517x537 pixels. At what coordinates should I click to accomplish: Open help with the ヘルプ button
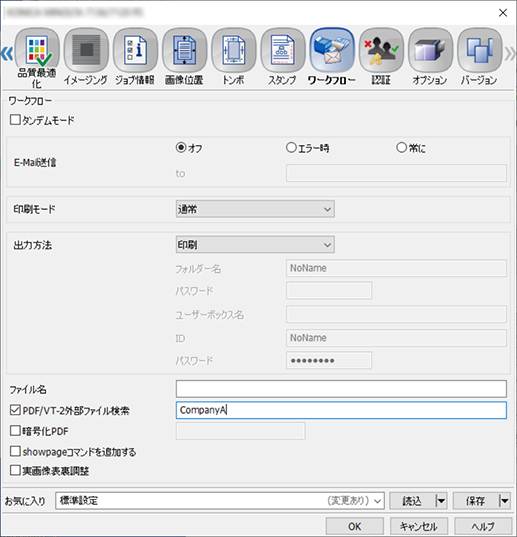coord(483,526)
